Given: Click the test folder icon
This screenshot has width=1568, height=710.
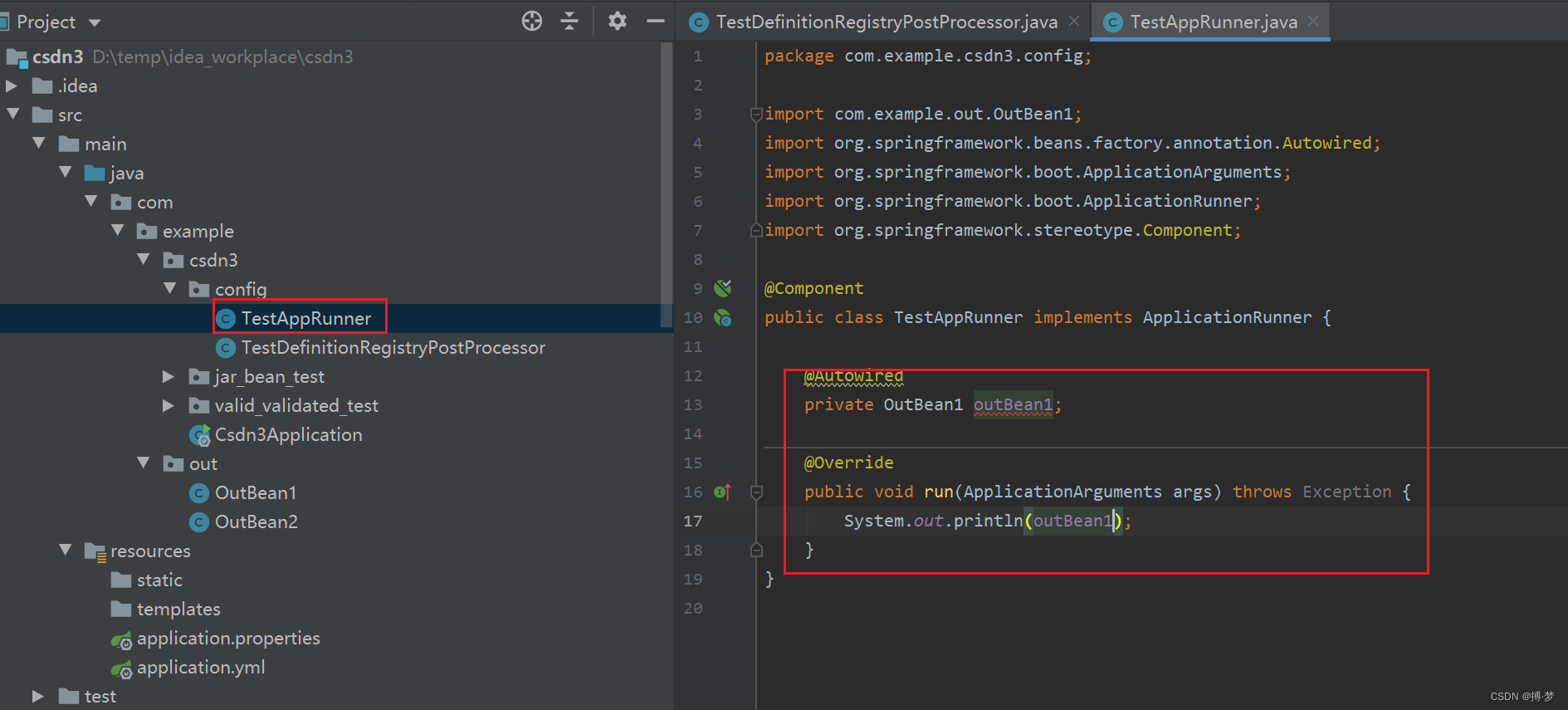Looking at the screenshot, I should 69,696.
